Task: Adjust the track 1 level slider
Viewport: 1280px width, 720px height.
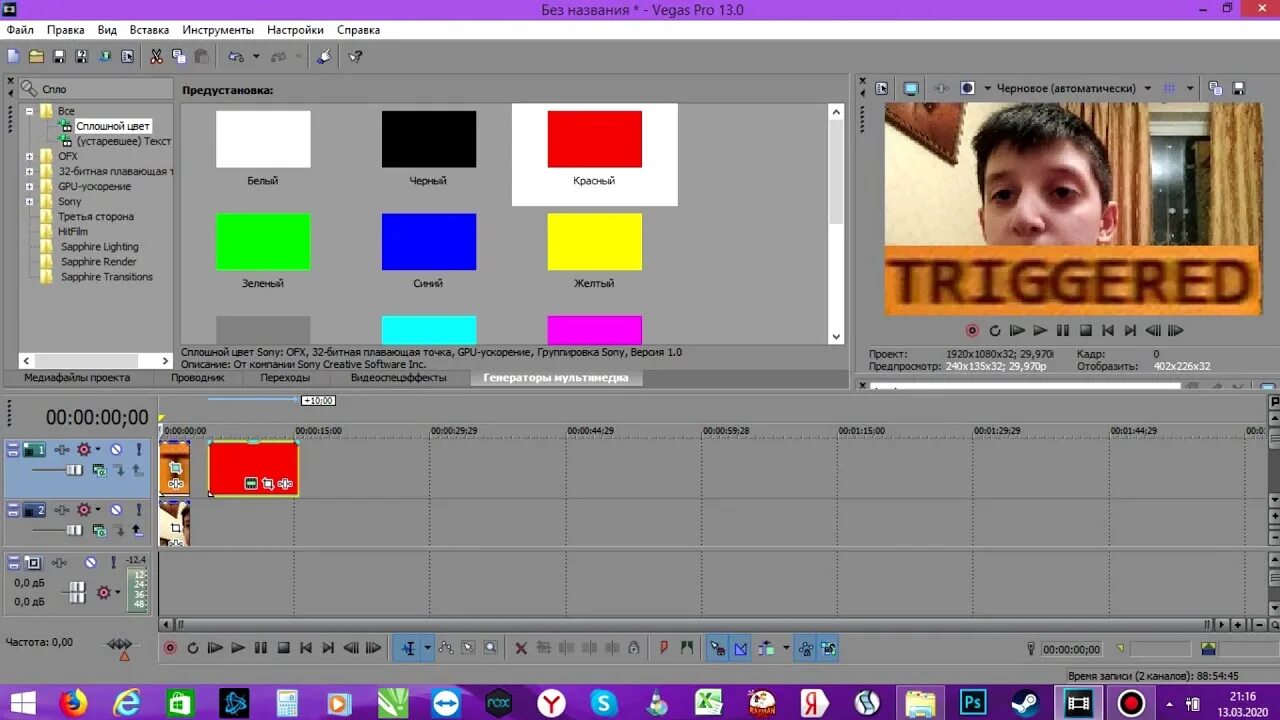Action: [x=74, y=470]
